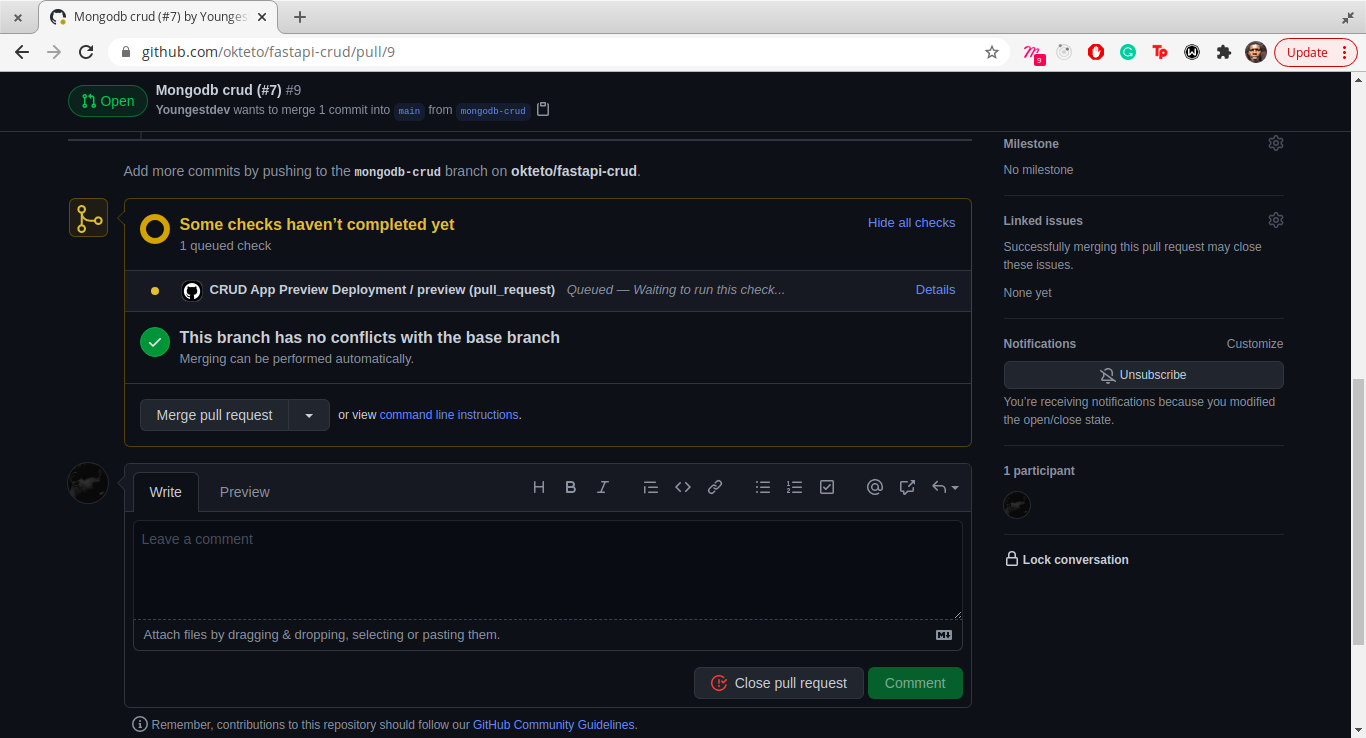Mention a user with the @ icon
Image resolution: width=1366 pixels, height=738 pixels.
(x=875, y=487)
